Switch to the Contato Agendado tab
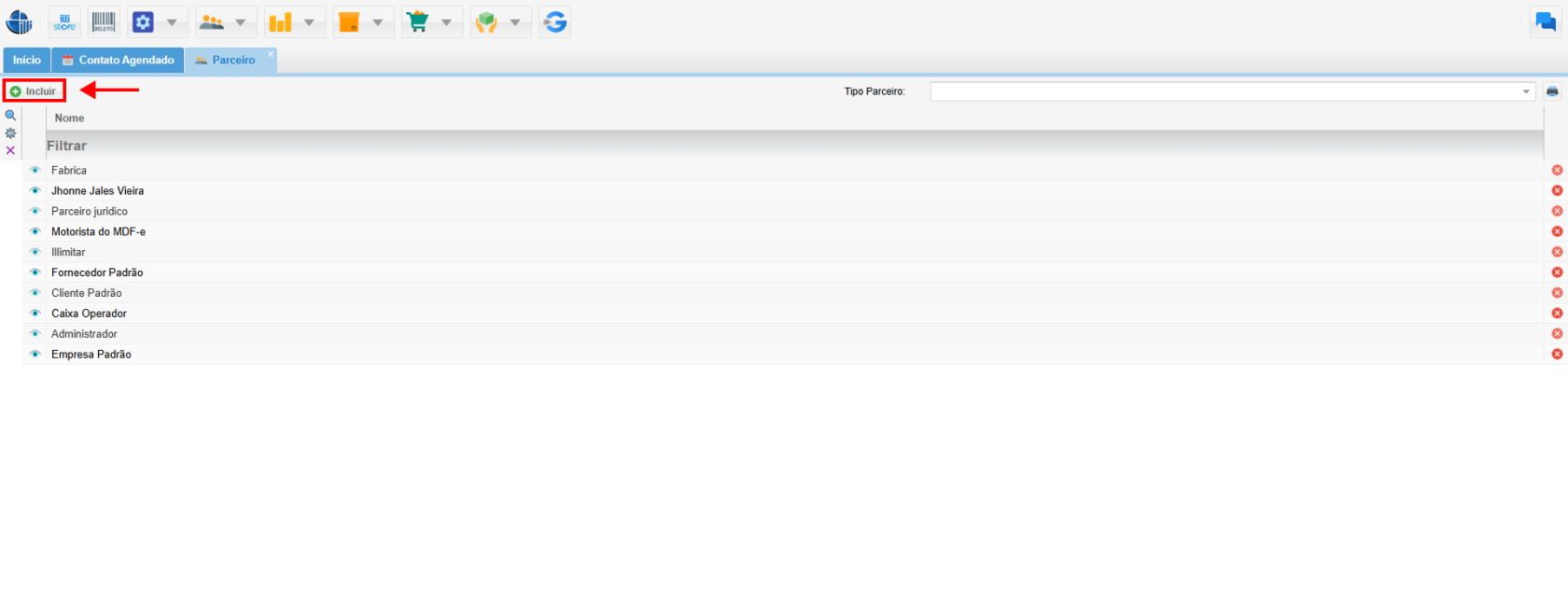 pos(118,61)
